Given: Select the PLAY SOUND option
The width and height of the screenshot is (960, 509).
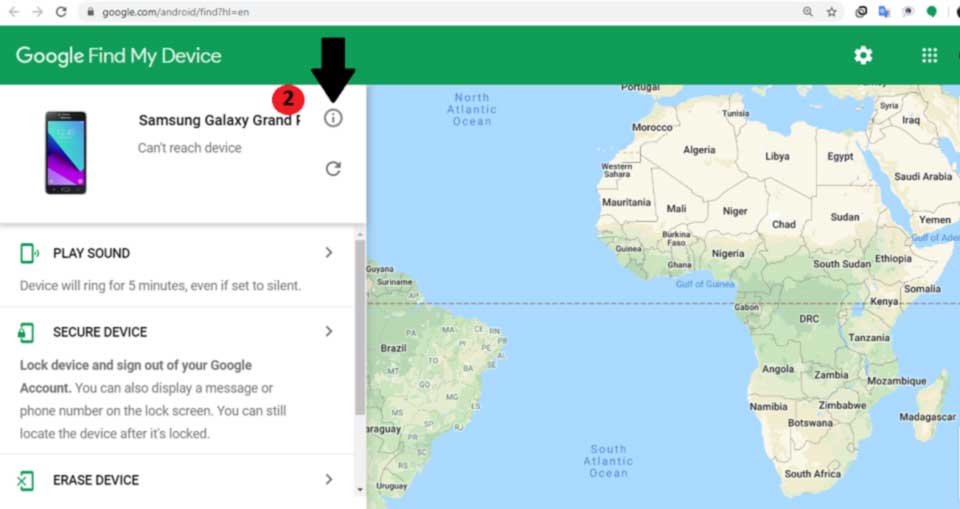Looking at the screenshot, I should point(178,268).
